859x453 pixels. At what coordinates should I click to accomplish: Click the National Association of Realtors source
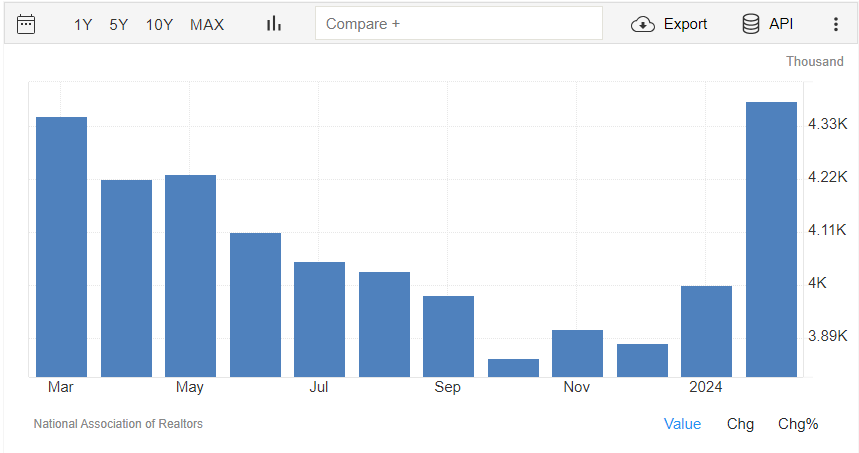point(118,424)
